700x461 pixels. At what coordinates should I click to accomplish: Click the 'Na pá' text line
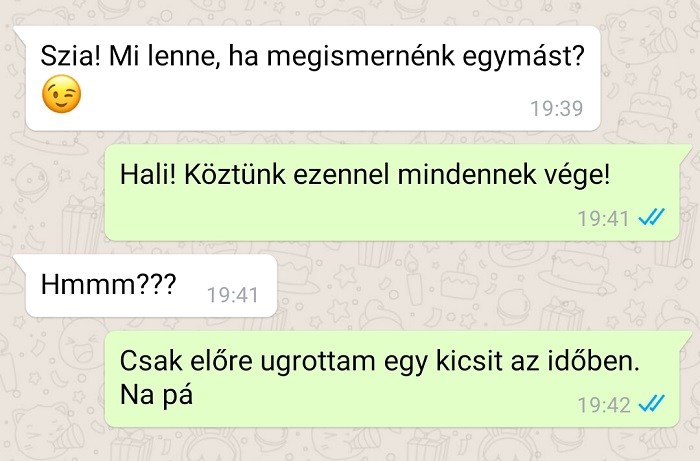point(156,395)
